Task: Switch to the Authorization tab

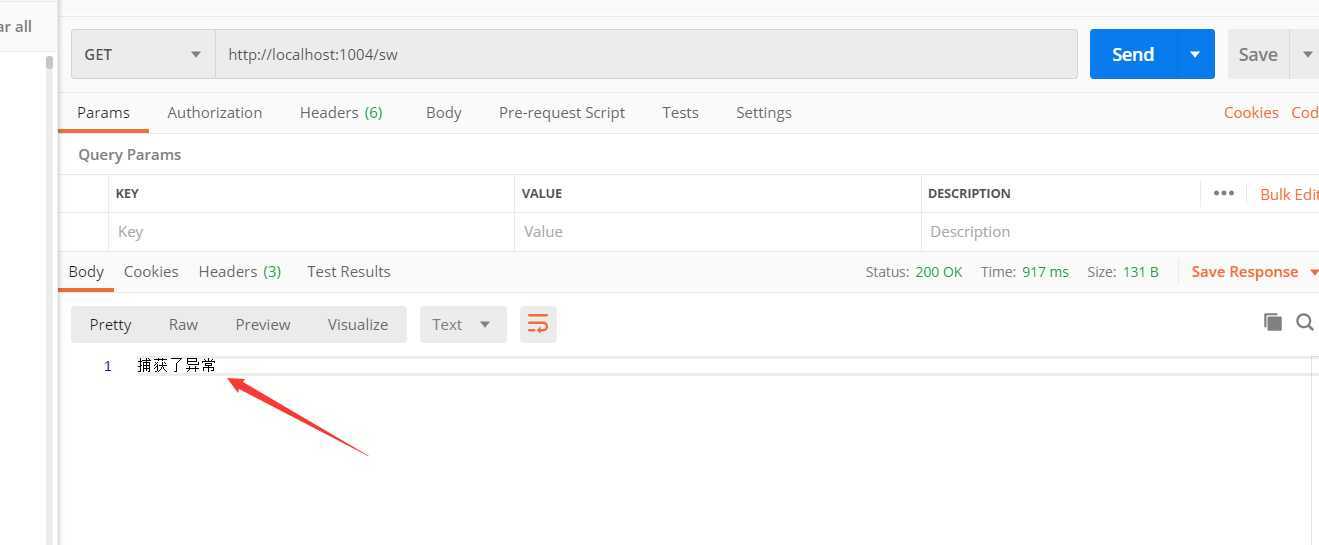Action: click(x=214, y=113)
